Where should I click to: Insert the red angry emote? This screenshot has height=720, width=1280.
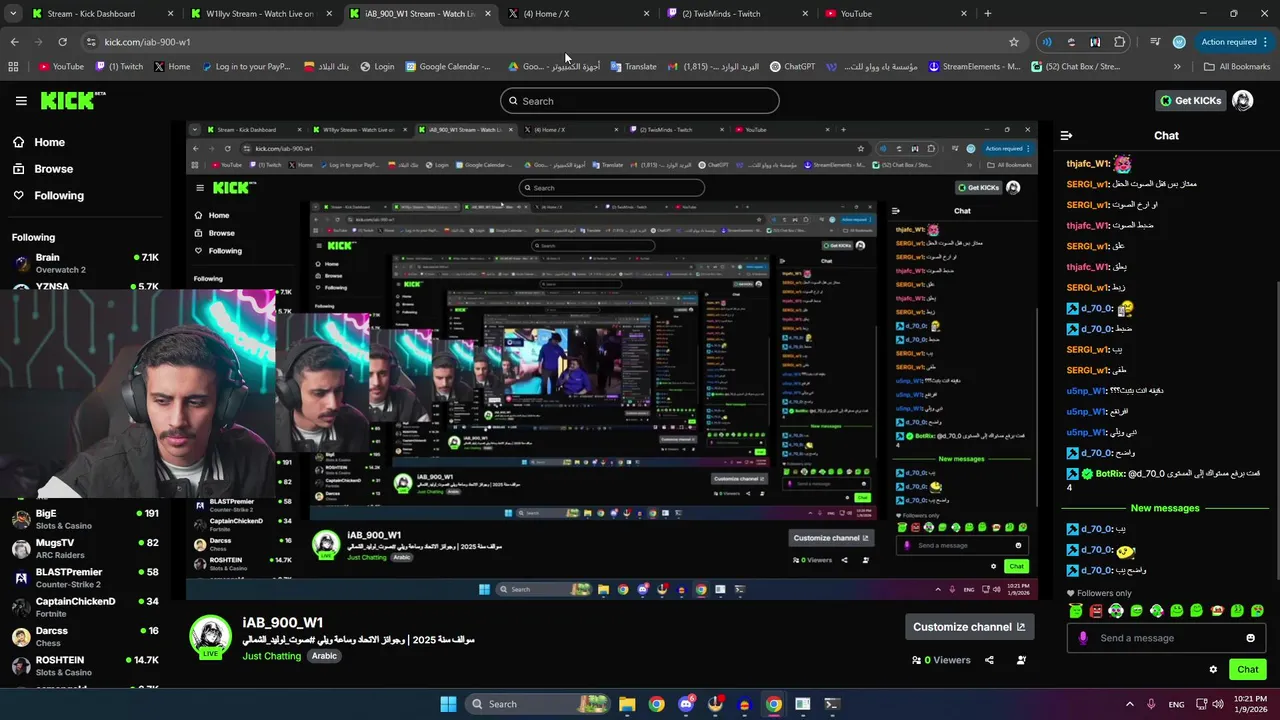(x=1096, y=610)
